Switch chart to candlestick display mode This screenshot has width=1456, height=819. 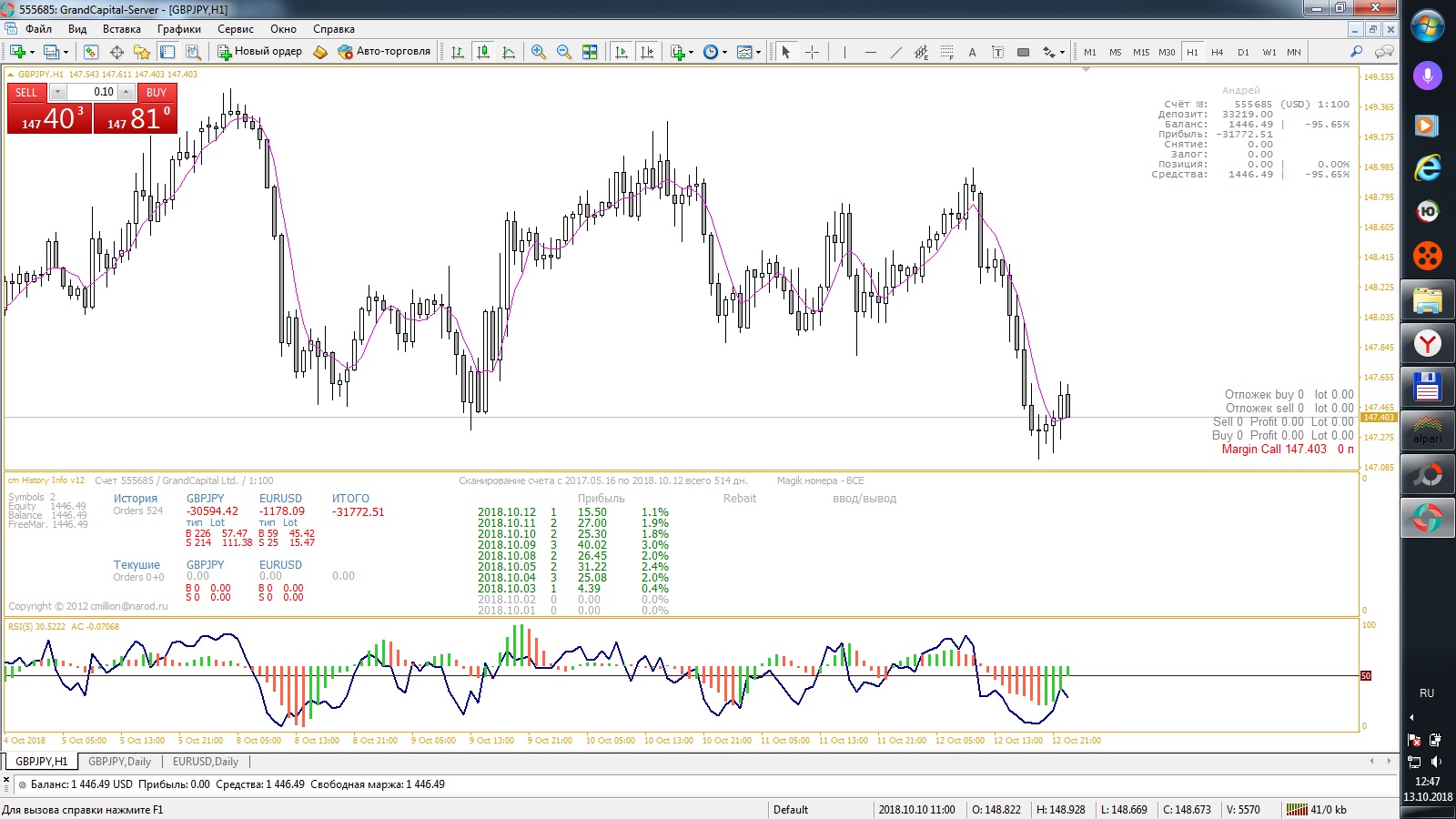coord(483,52)
